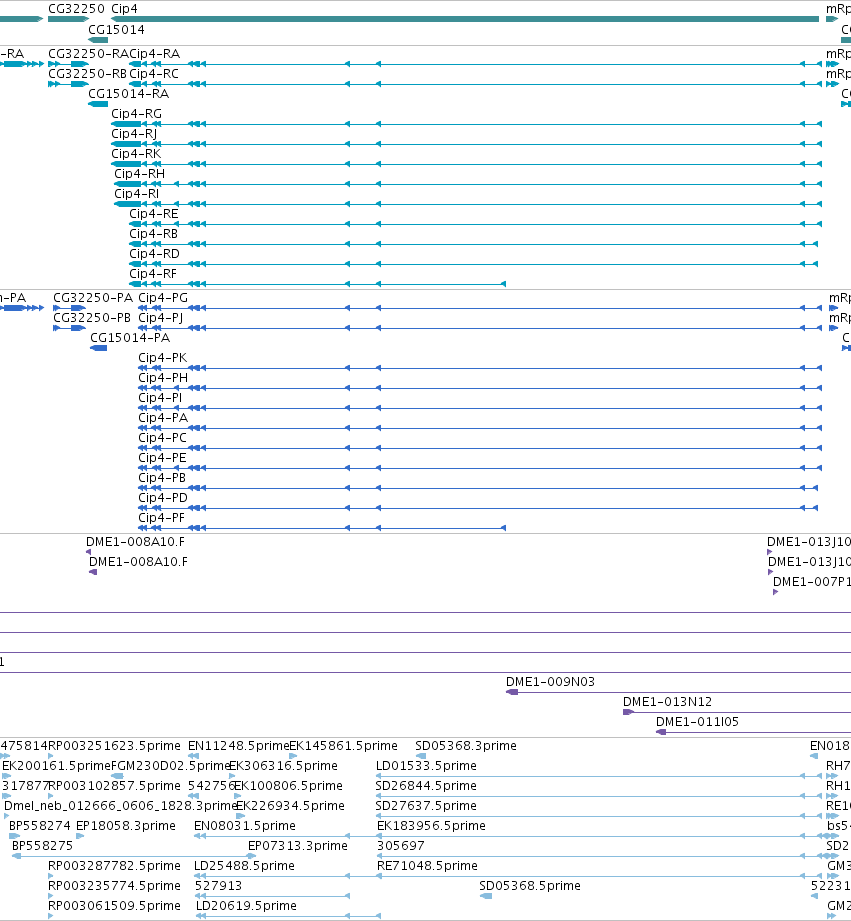Screen dimensions: 851x921
Task: Select the Cip4-RA transcript label
Action: pos(154,54)
